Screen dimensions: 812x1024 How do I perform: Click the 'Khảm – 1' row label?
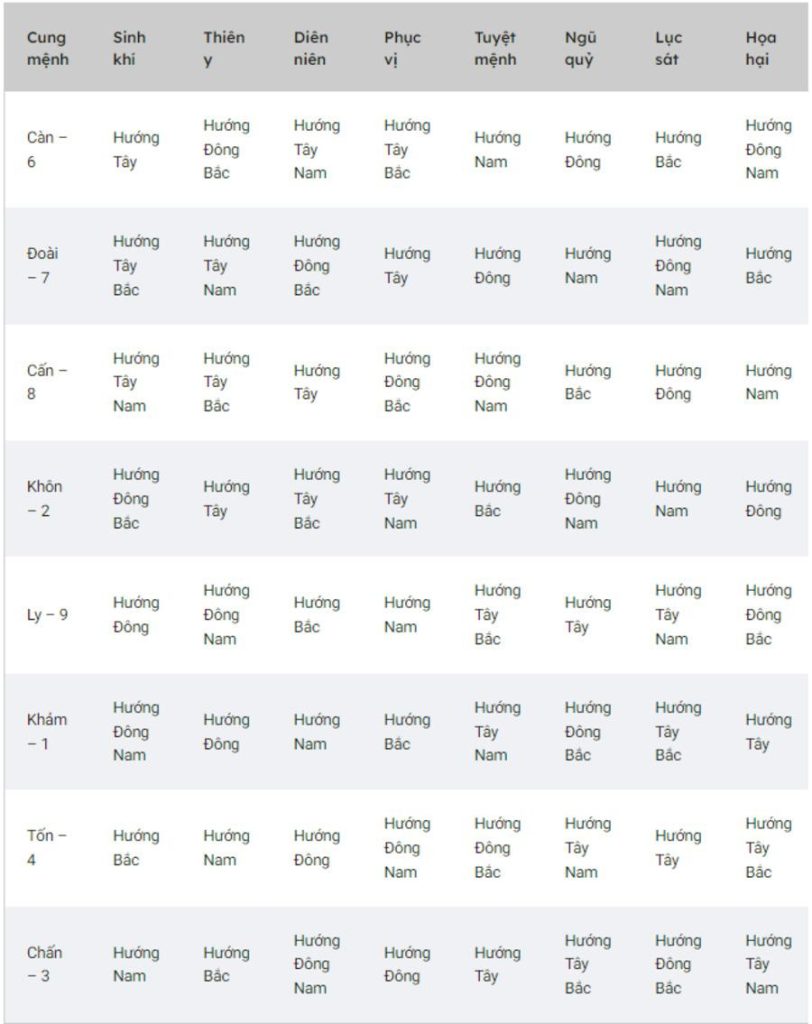pyautogui.click(x=46, y=731)
